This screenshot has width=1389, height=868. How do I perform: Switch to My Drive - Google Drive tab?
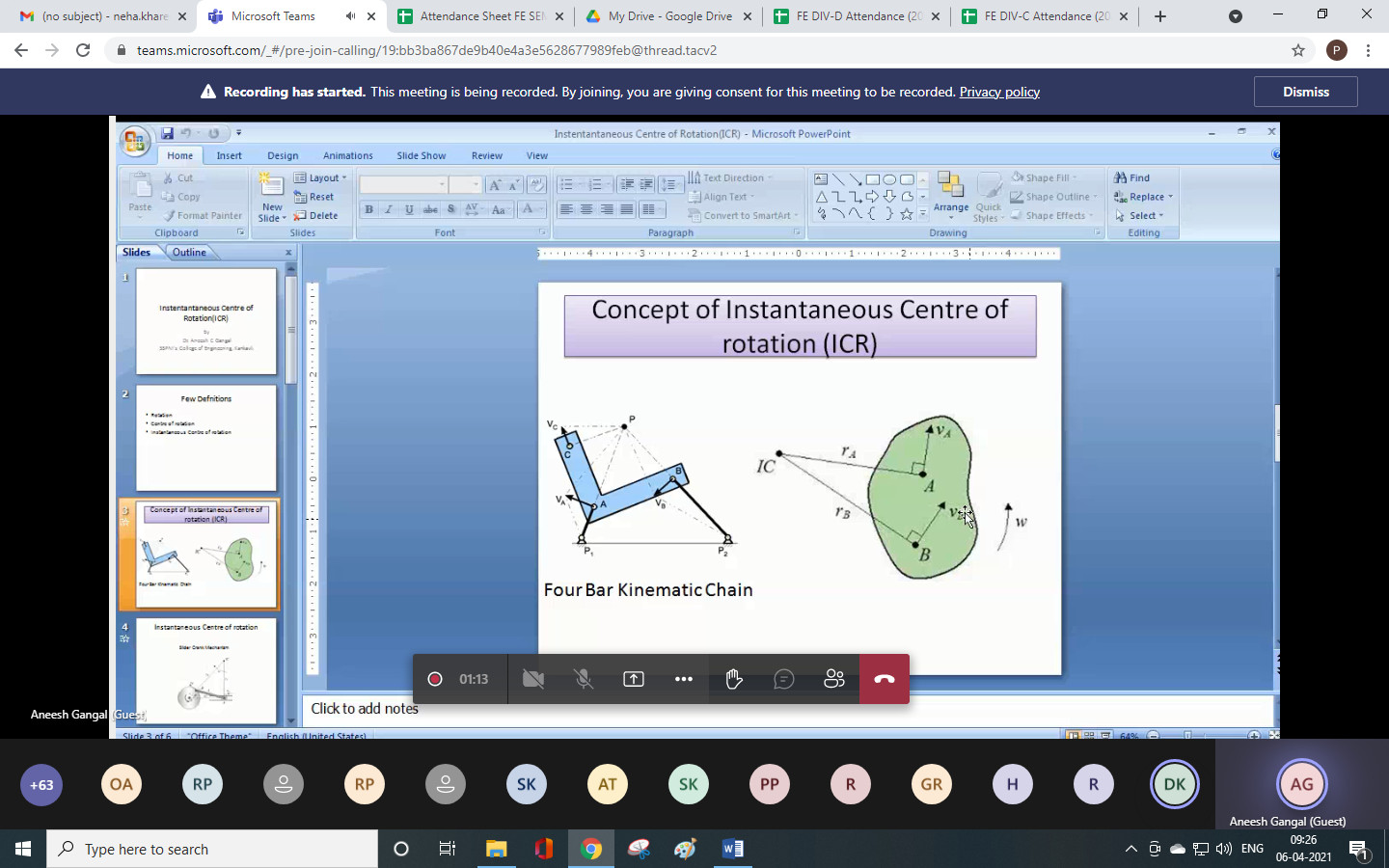click(669, 16)
